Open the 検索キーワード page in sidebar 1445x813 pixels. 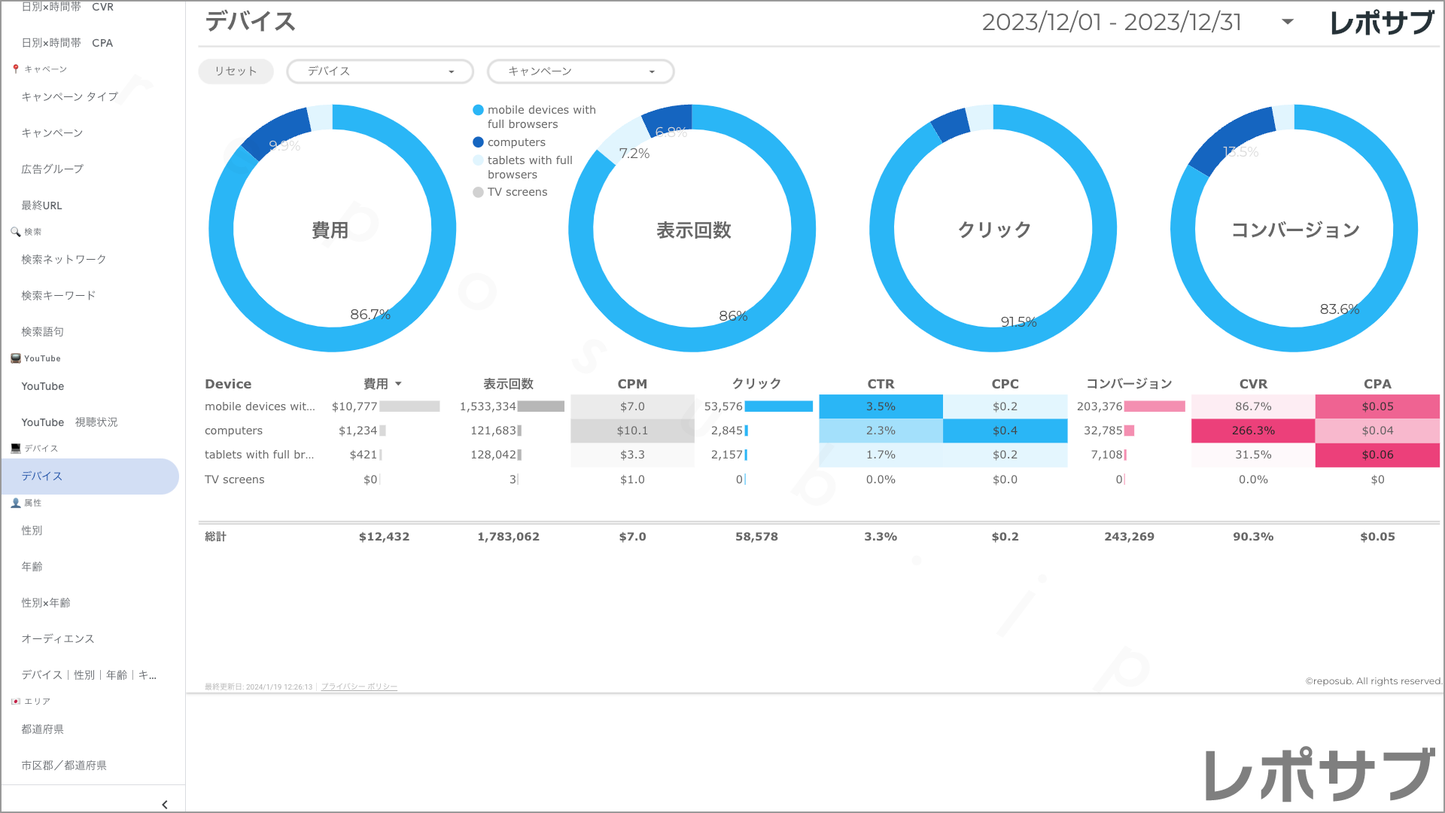pos(59,296)
